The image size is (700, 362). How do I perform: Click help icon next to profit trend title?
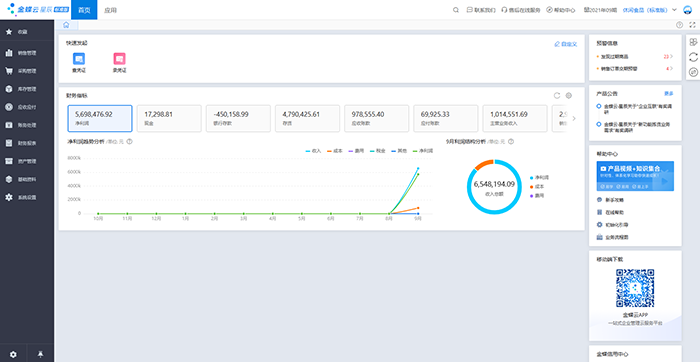129,141
